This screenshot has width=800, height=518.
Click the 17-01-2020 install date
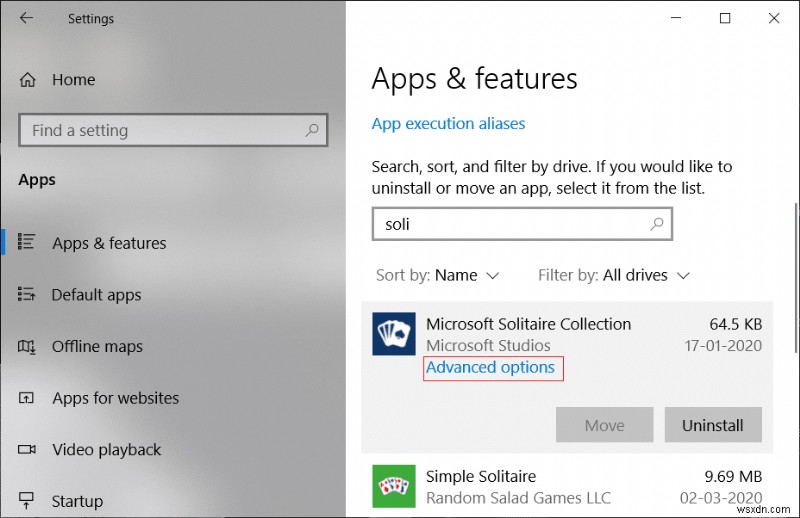[723, 346]
